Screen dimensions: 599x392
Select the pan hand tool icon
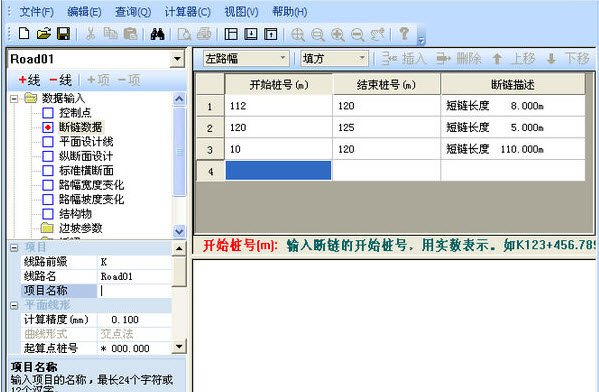(x=377, y=34)
